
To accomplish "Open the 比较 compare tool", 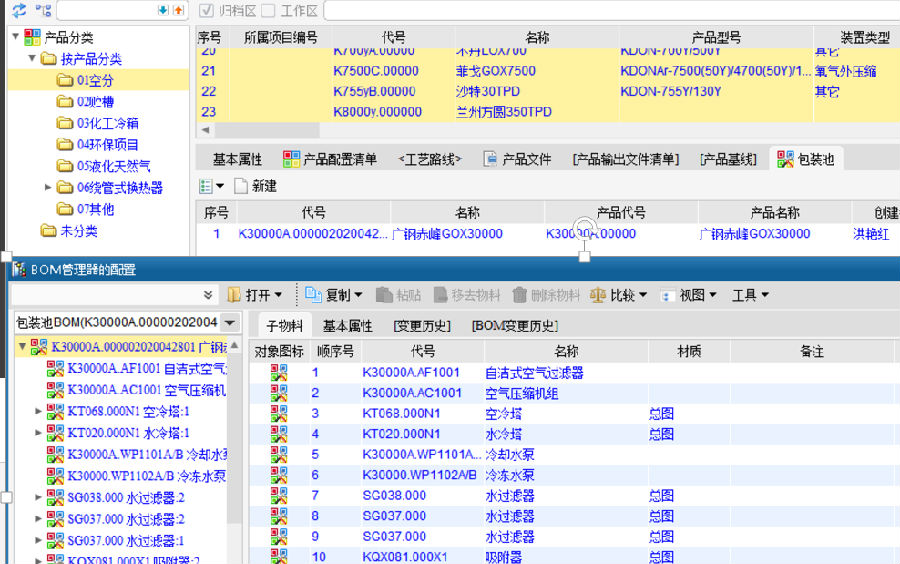I will point(619,295).
